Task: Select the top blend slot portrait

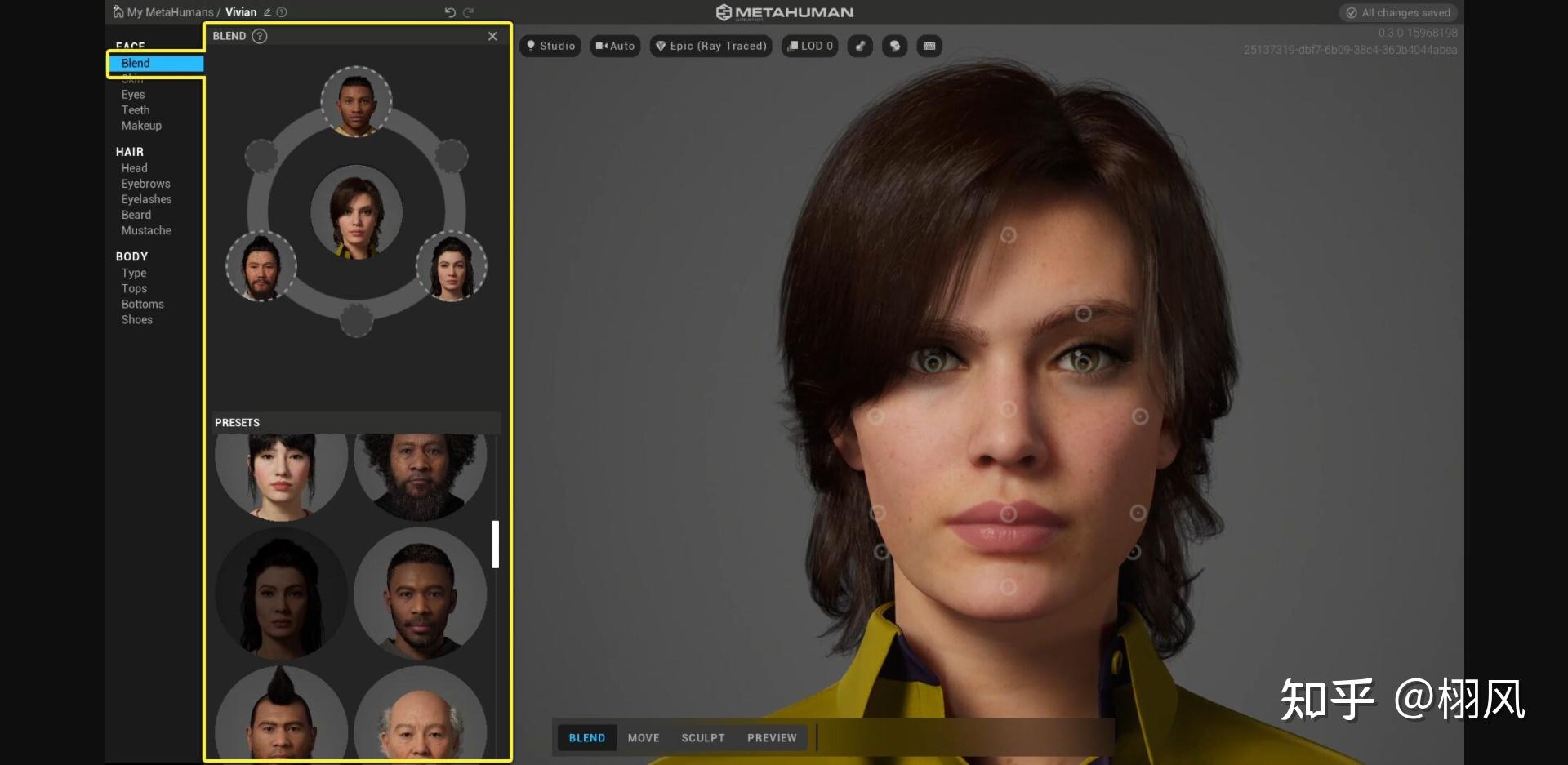Action: coord(356,102)
